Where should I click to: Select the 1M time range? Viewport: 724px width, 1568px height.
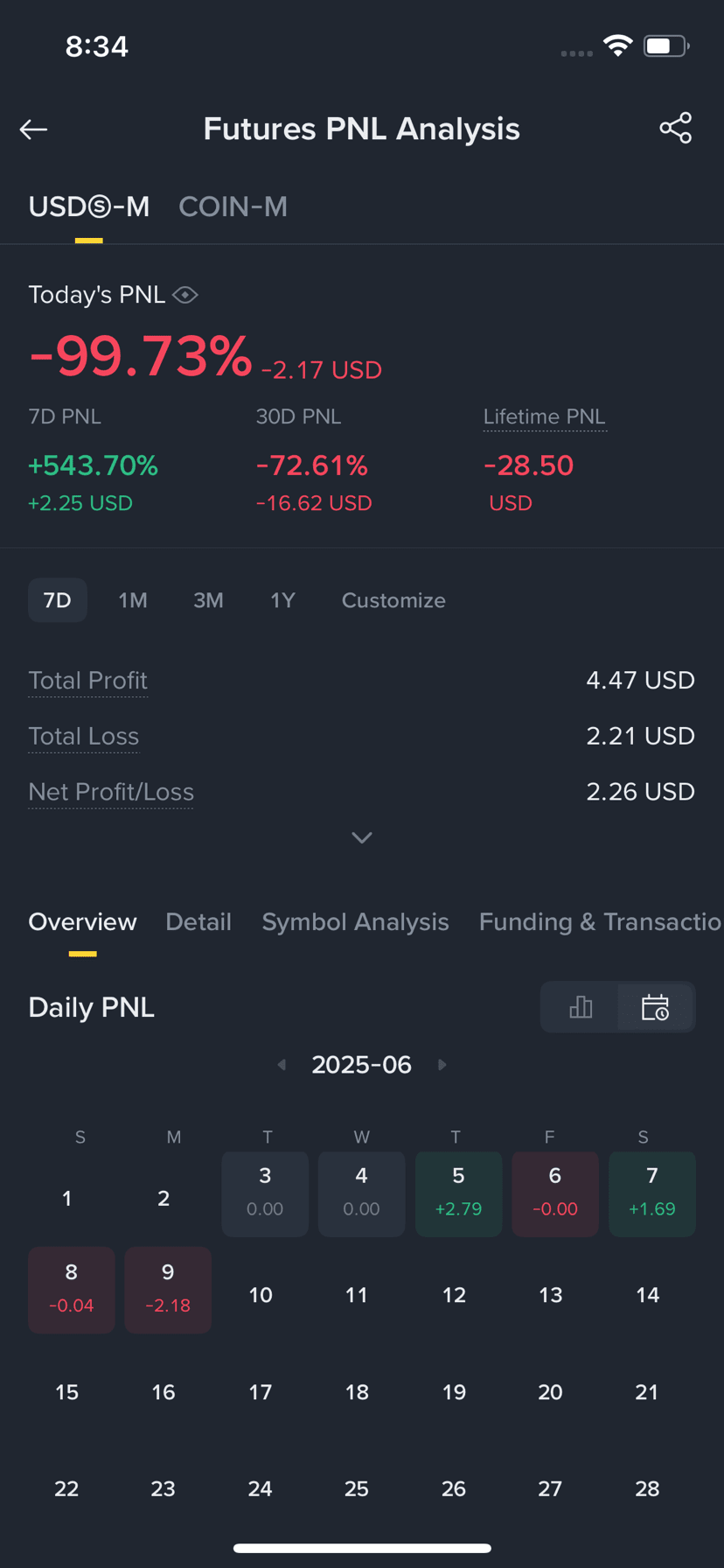133,600
